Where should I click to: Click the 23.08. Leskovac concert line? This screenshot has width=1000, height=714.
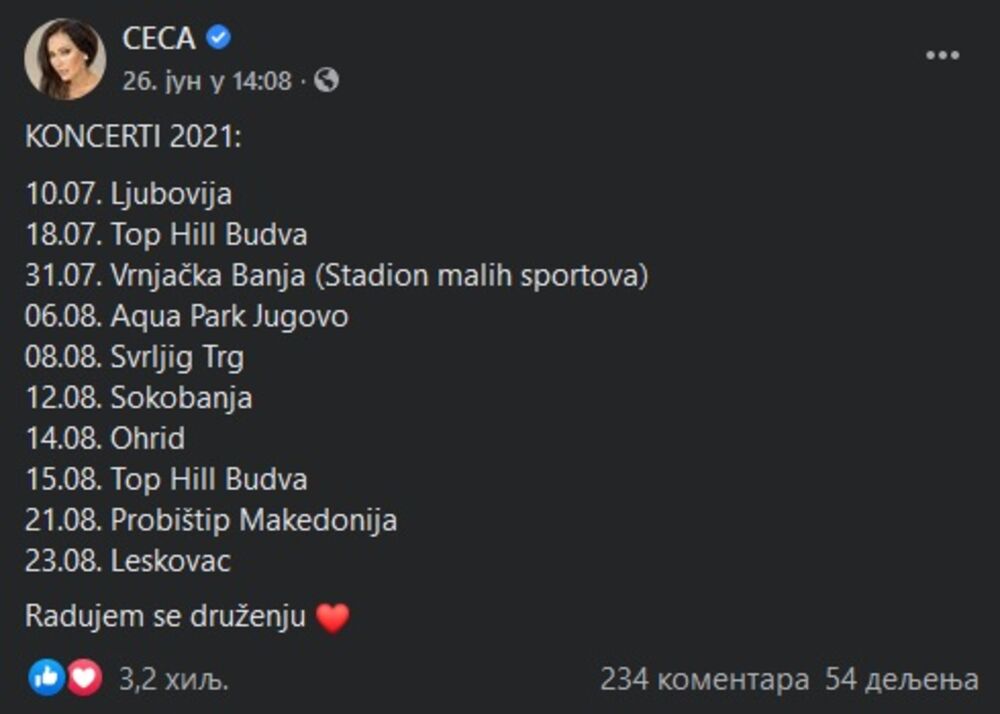coord(128,561)
